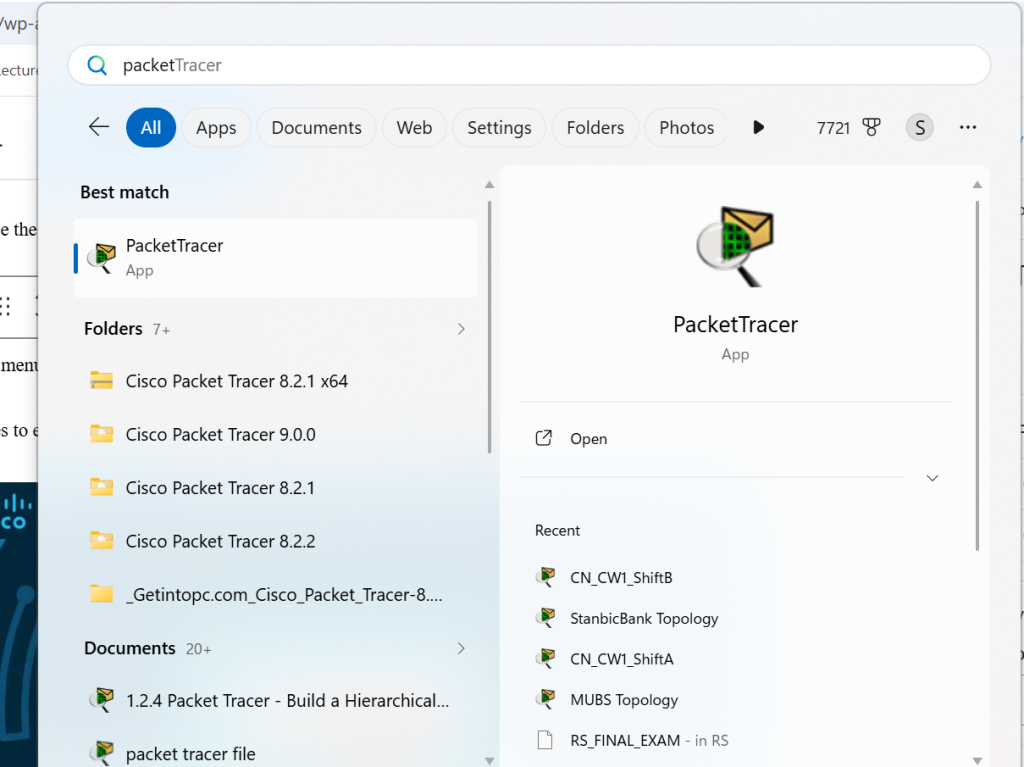
Task: Expand more app actions chevron
Action: 932,478
